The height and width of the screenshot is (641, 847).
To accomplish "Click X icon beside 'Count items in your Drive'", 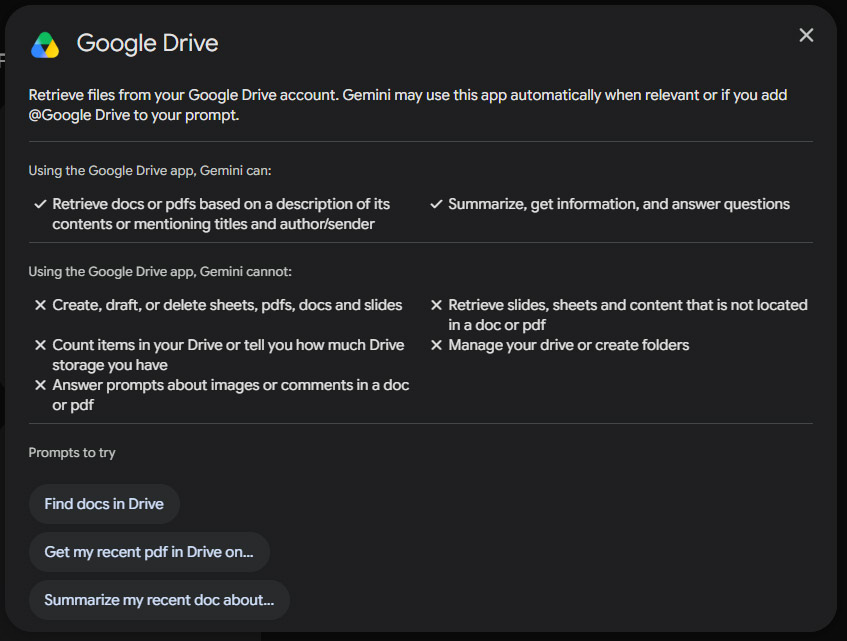I will [x=41, y=345].
